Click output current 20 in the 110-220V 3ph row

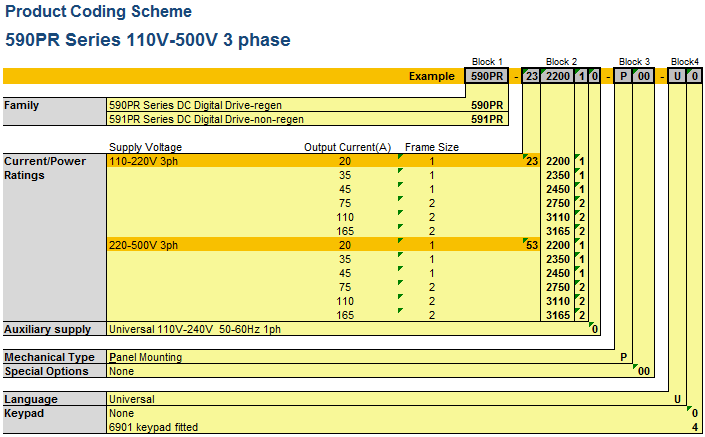click(345, 161)
